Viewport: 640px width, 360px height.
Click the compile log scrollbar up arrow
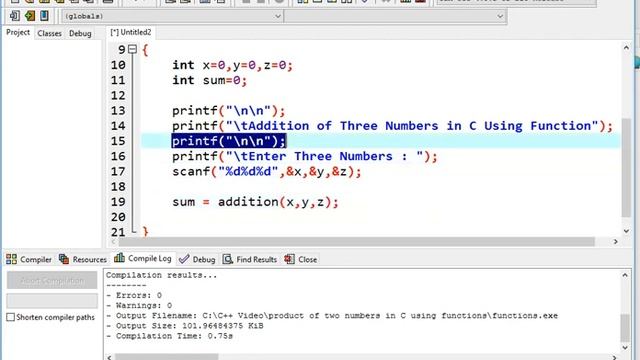pyautogui.click(x=625, y=276)
